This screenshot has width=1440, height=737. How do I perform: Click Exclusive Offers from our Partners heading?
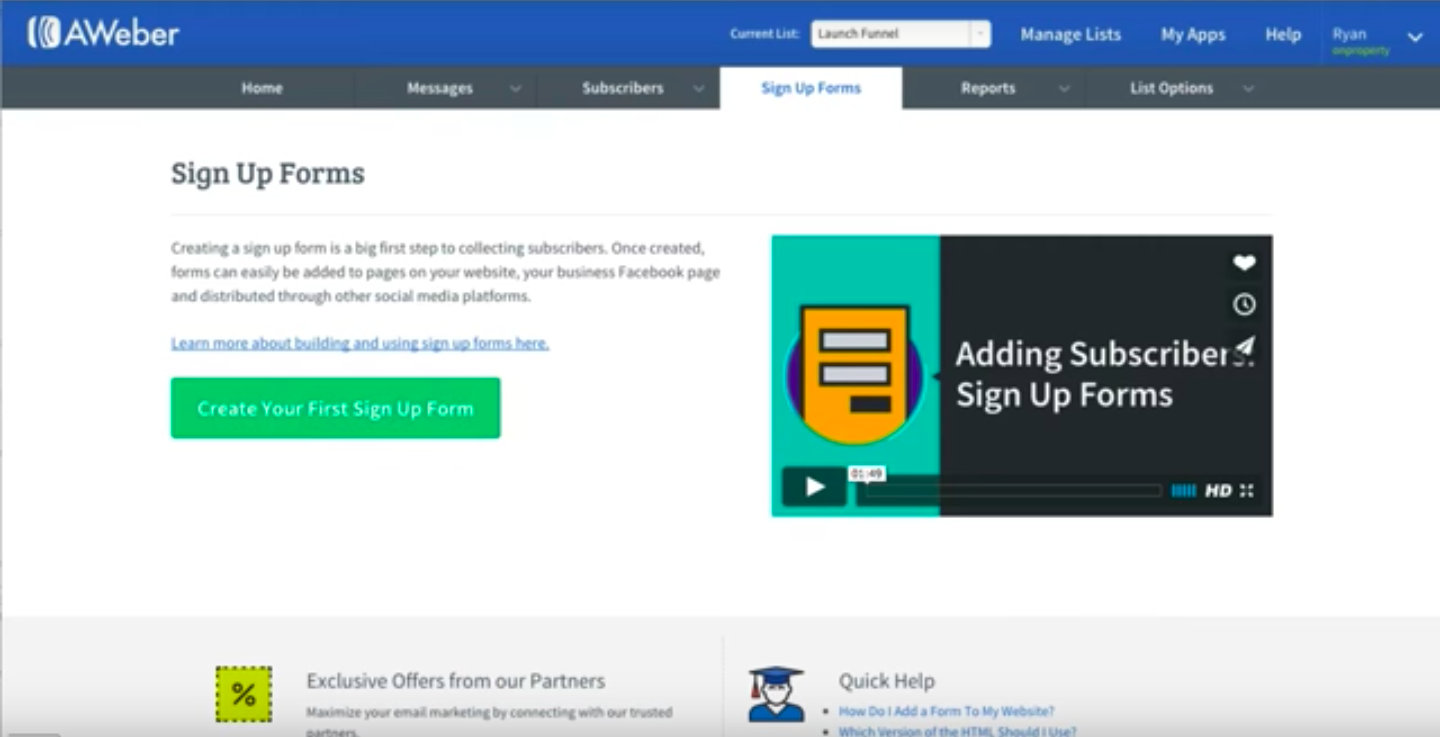(456, 681)
